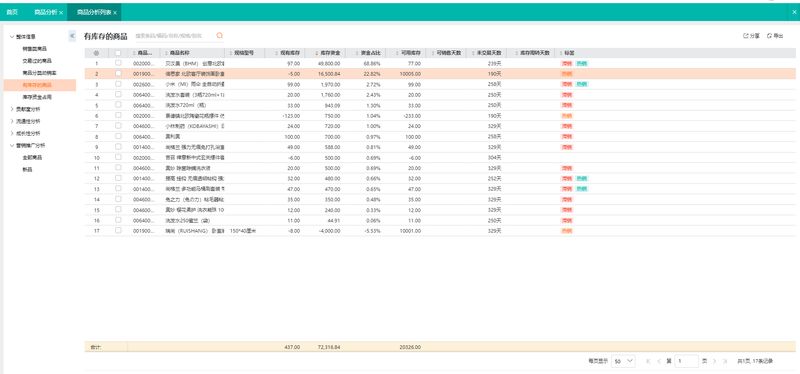Click the 68.86% funds ratio cell
This screenshot has width=800, height=374.
tap(371, 64)
